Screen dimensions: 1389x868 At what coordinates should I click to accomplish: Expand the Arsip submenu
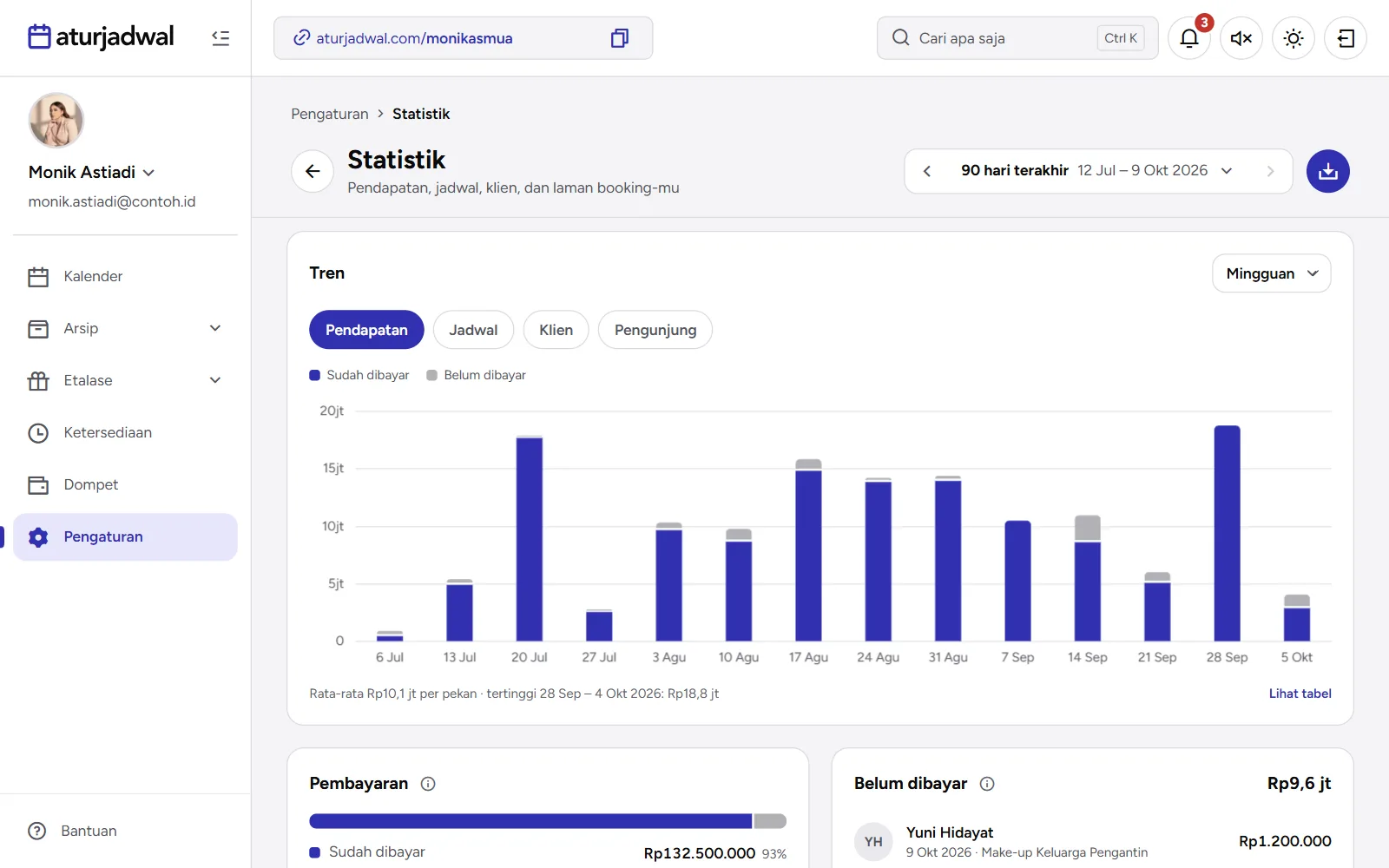(215, 328)
